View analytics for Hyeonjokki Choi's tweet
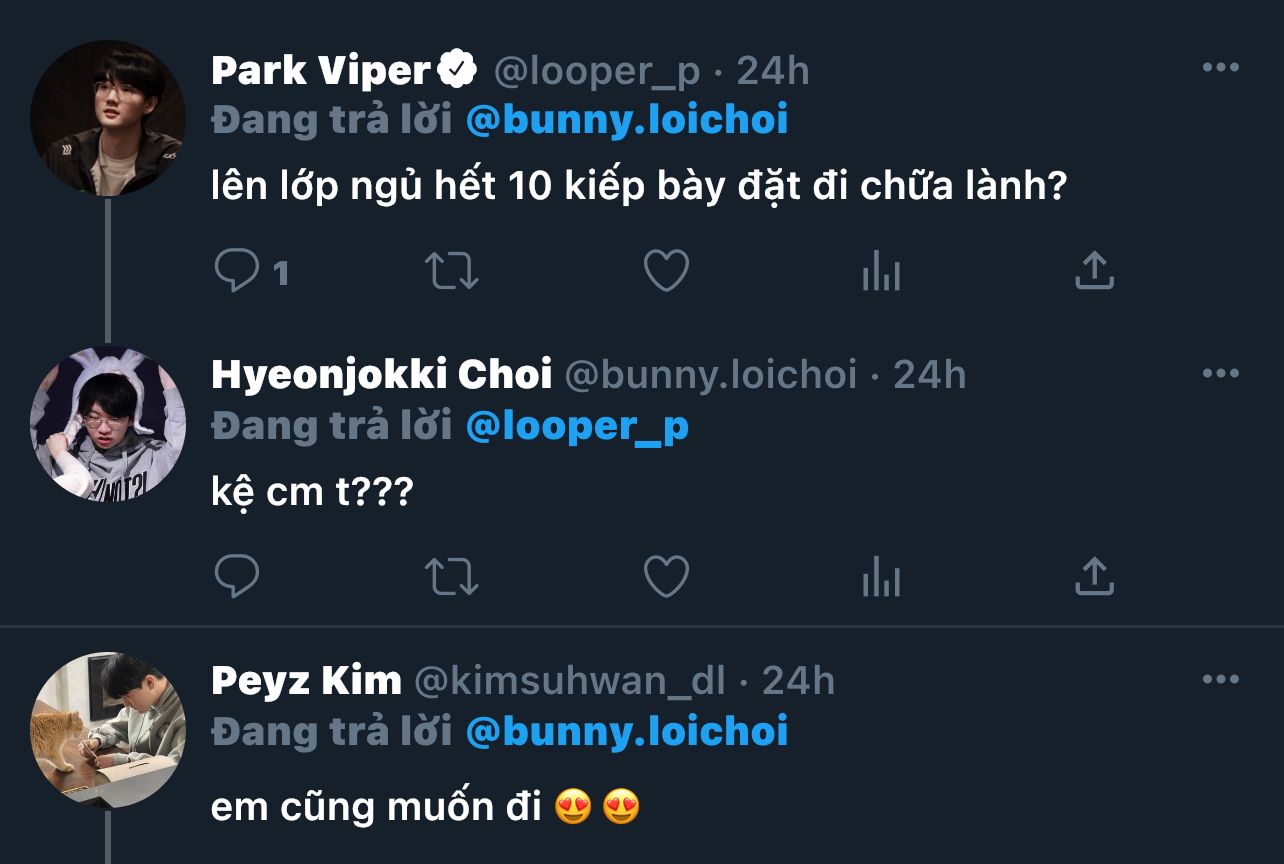 pyautogui.click(x=881, y=576)
